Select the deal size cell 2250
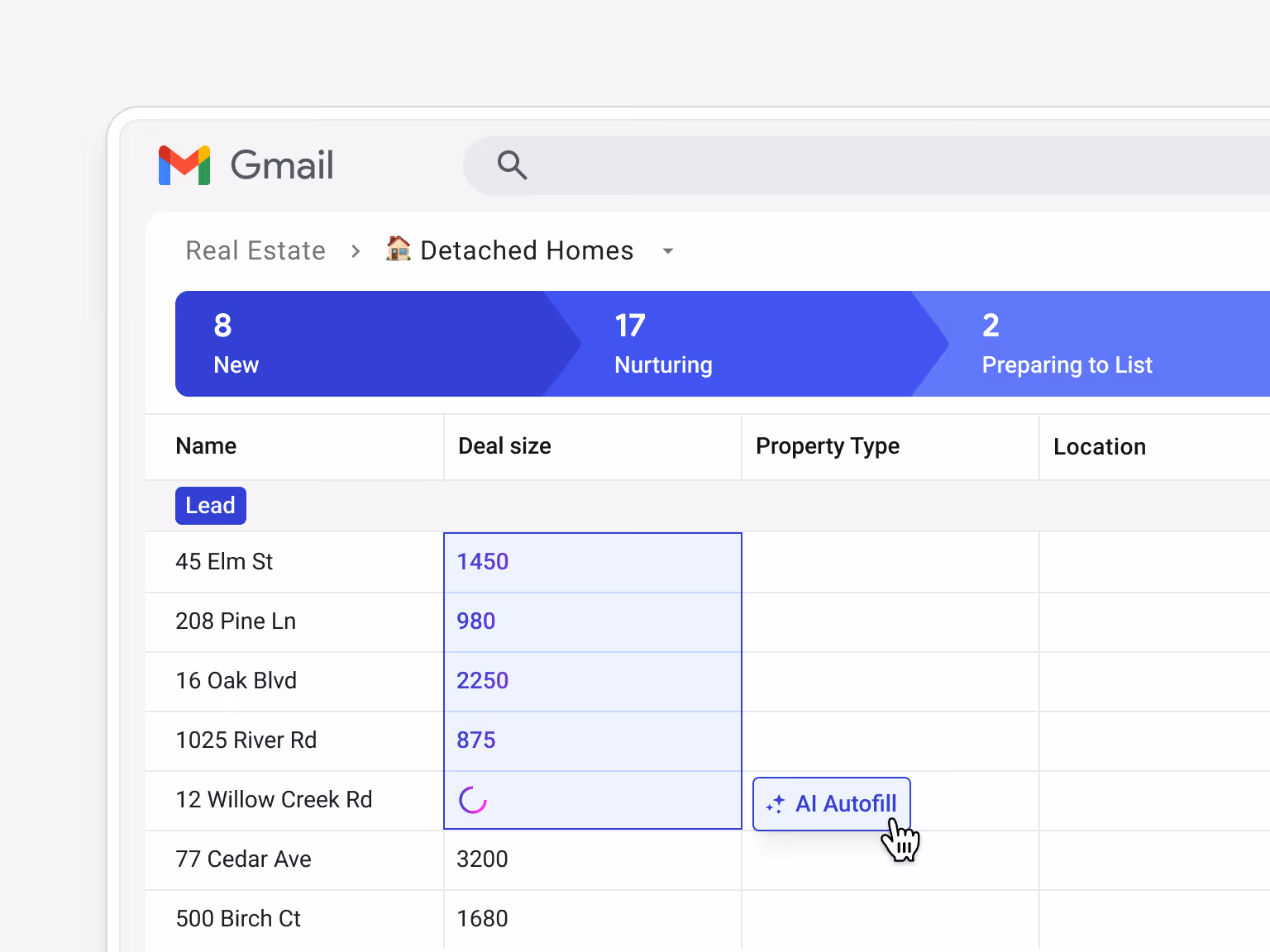 coord(593,682)
